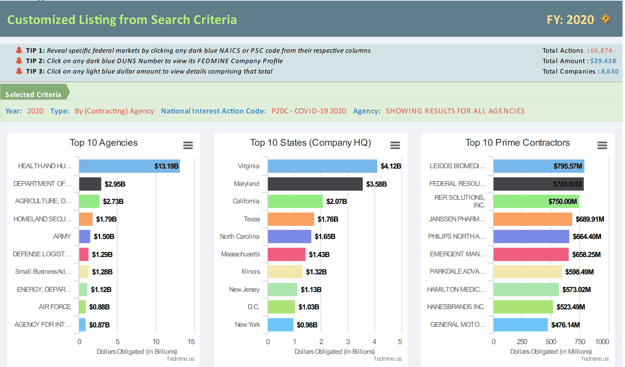Click the New Jersey $1.13B bar
625x367 pixels.
click(282, 289)
